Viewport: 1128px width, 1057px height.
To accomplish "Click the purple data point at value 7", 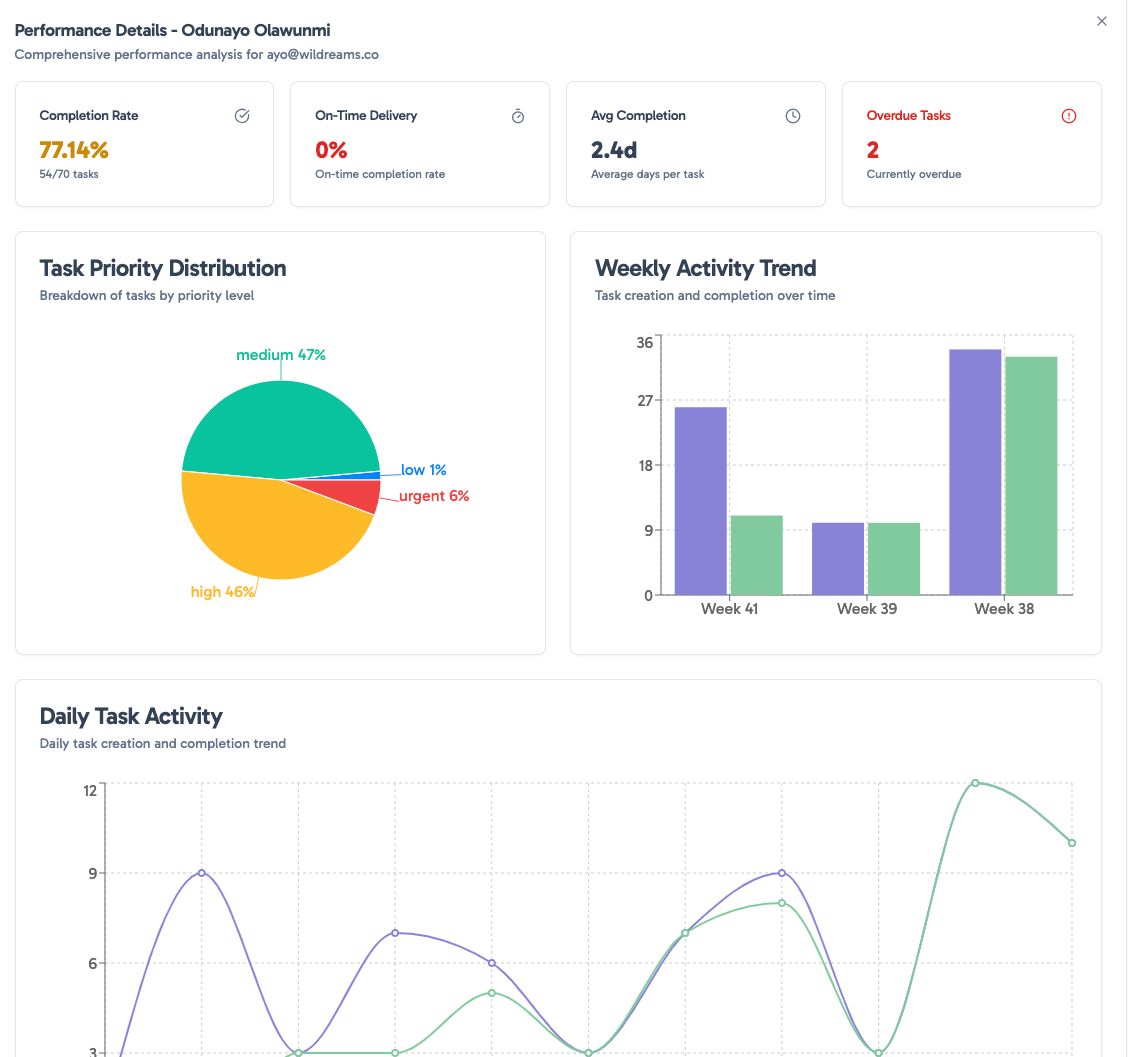I will click(x=395, y=933).
